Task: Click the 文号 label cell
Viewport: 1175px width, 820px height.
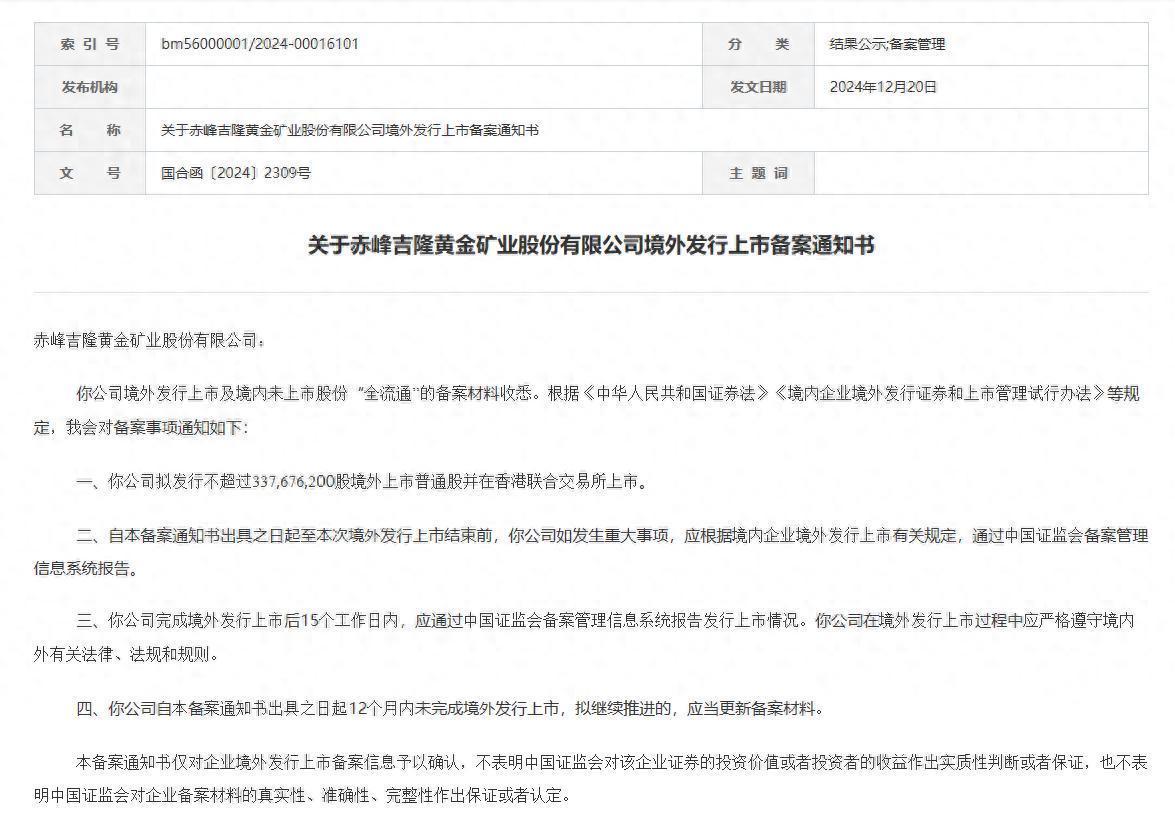Action: coord(90,173)
